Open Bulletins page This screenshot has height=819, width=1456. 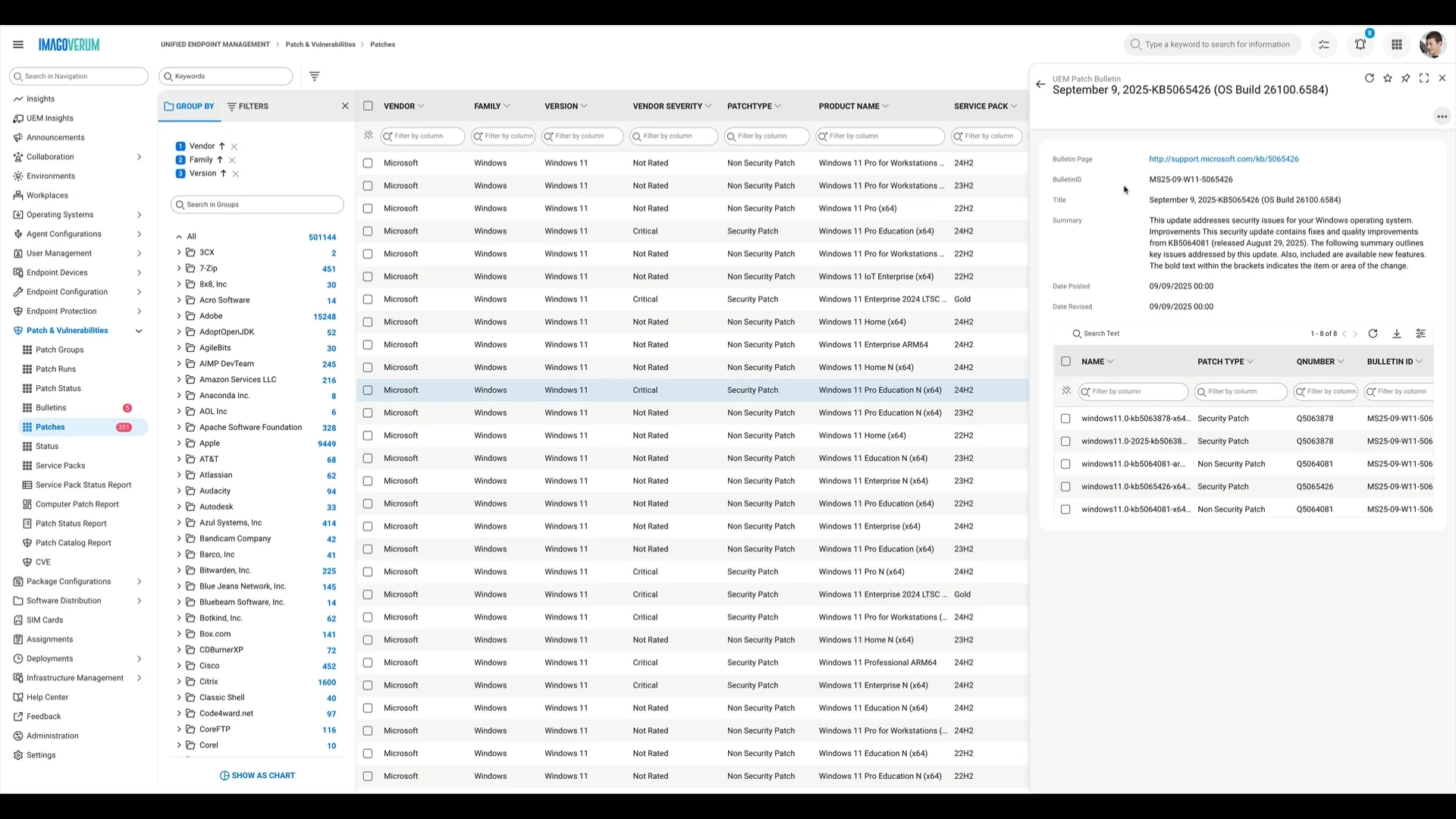click(51, 408)
